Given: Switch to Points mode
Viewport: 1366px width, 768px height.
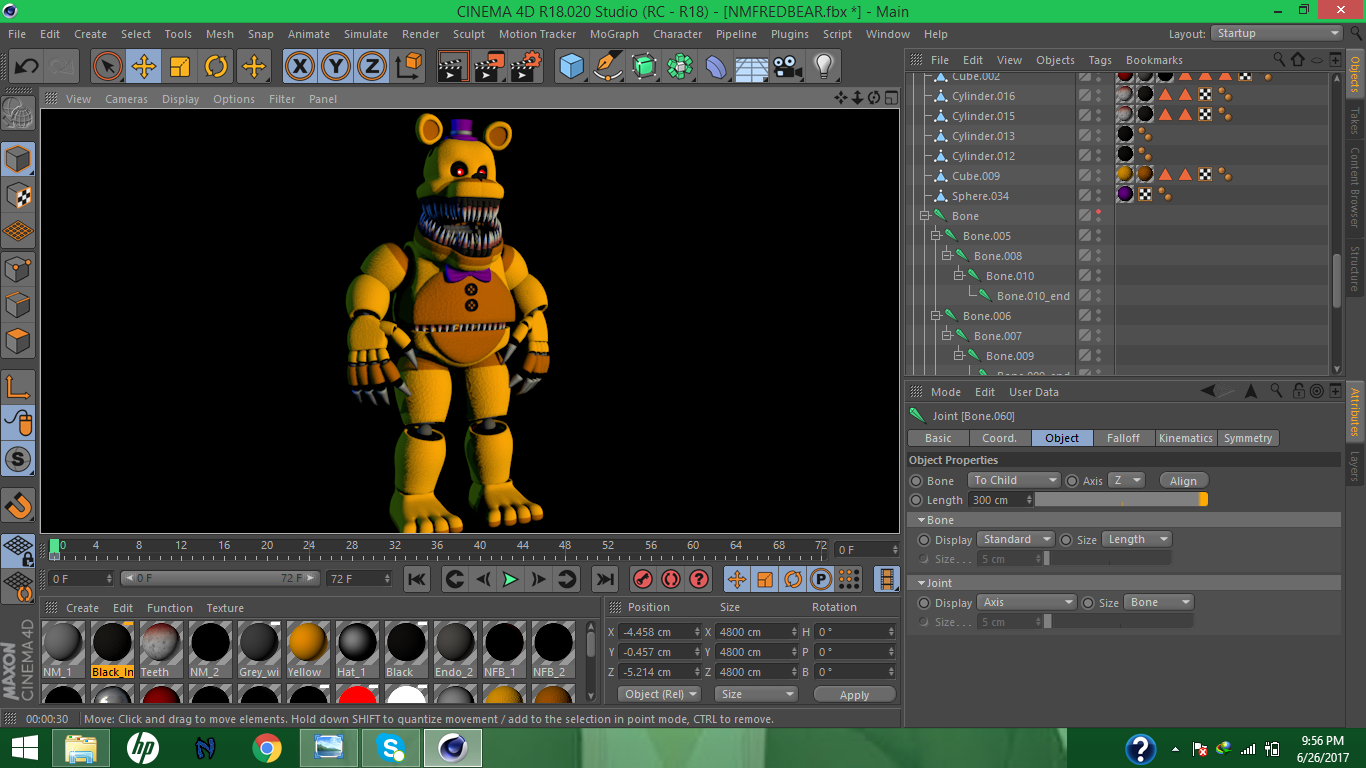Looking at the screenshot, I should click(18, 269).
